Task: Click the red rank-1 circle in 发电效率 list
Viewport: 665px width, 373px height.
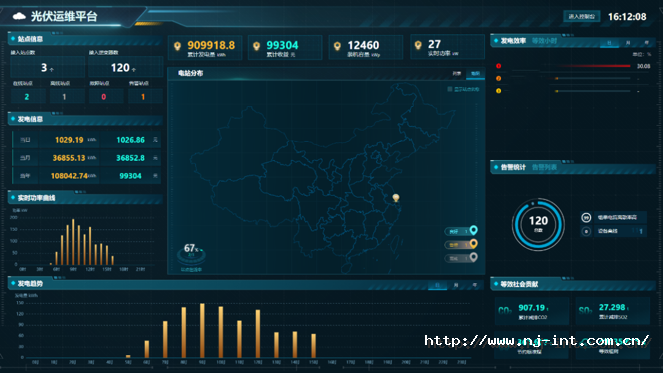Action: [x=498, y=66]
